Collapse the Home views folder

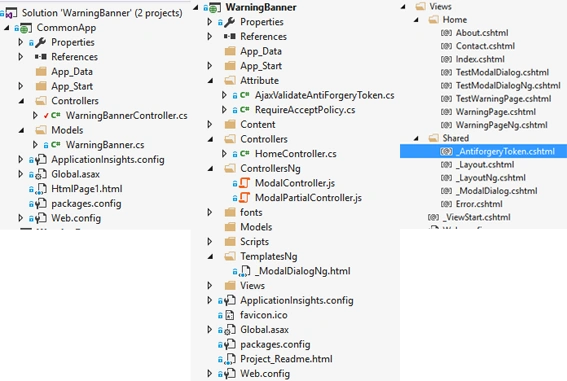tap(416, 20)
